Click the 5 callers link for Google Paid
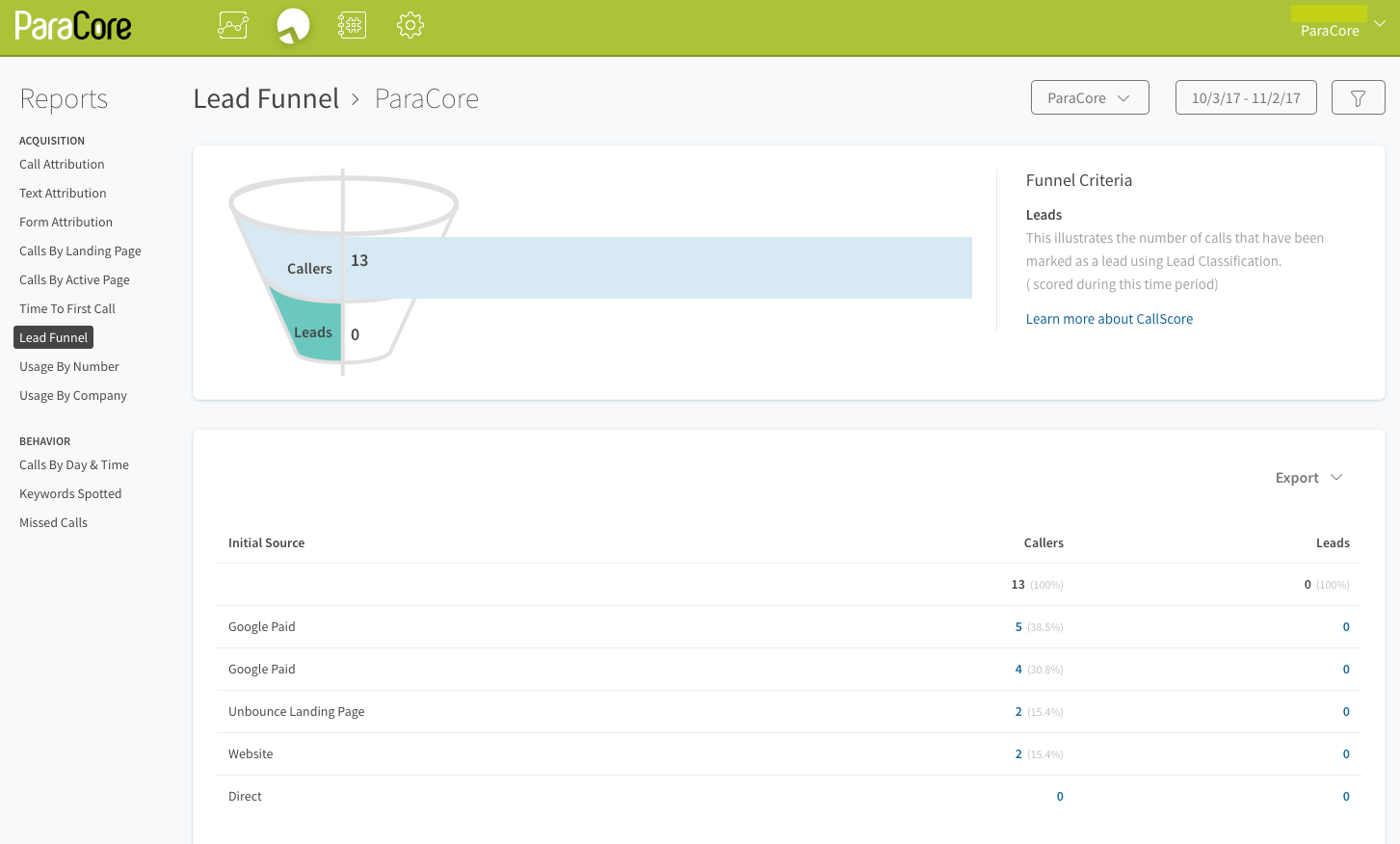Viewport: 1400px width, 844px height. click(1018, 626)
